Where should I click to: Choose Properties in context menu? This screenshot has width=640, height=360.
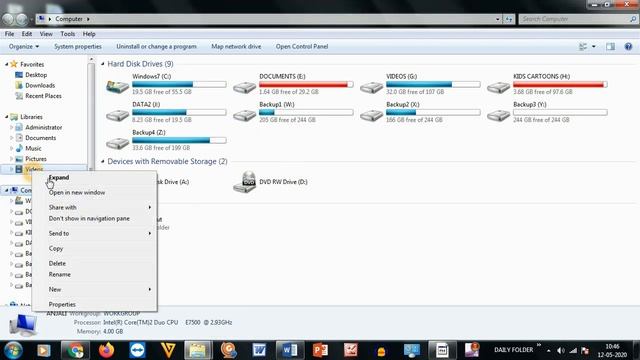coord(95,304)
